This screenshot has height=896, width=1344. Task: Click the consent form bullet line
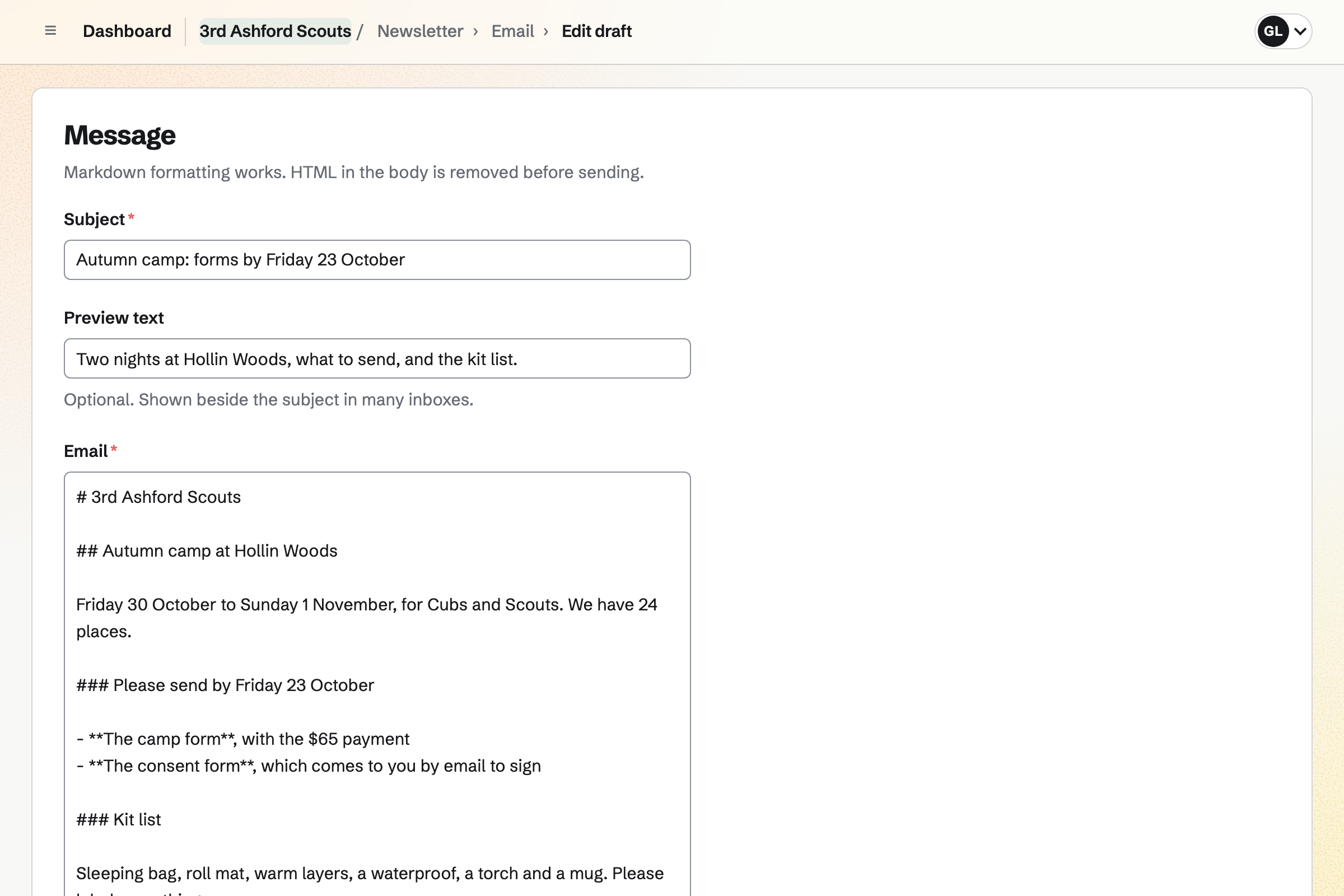[309, 766]
